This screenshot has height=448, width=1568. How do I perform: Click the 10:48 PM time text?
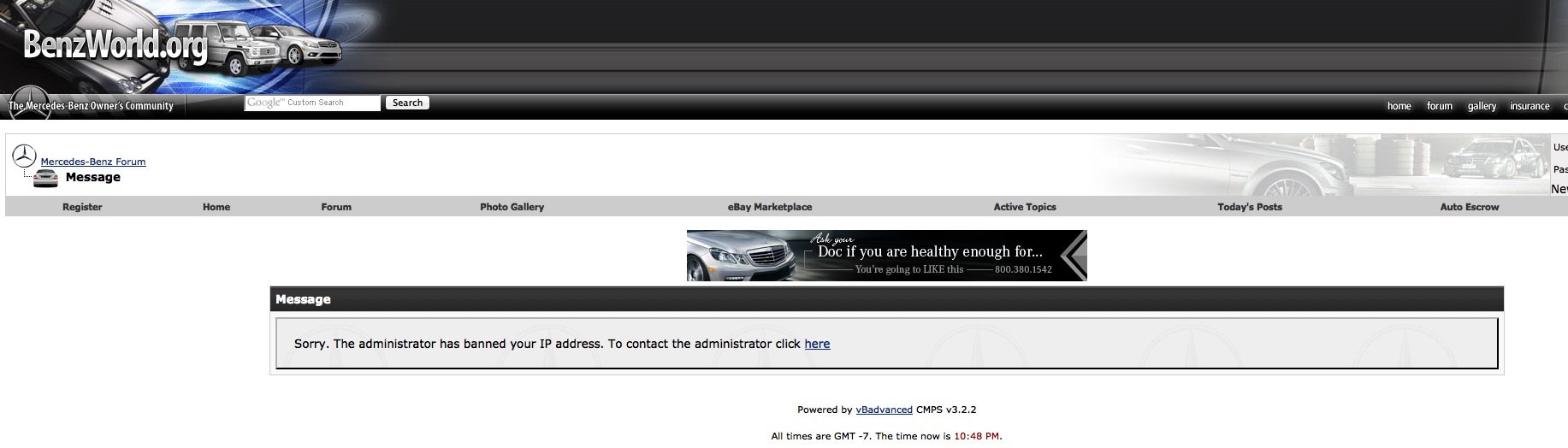976,436
